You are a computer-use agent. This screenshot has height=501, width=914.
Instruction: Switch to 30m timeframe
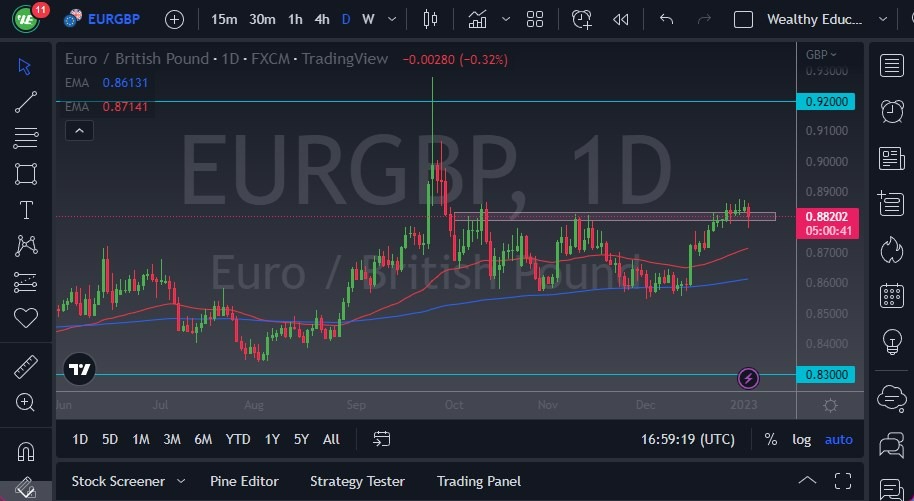pyautogui.click(x=262, y=19)
